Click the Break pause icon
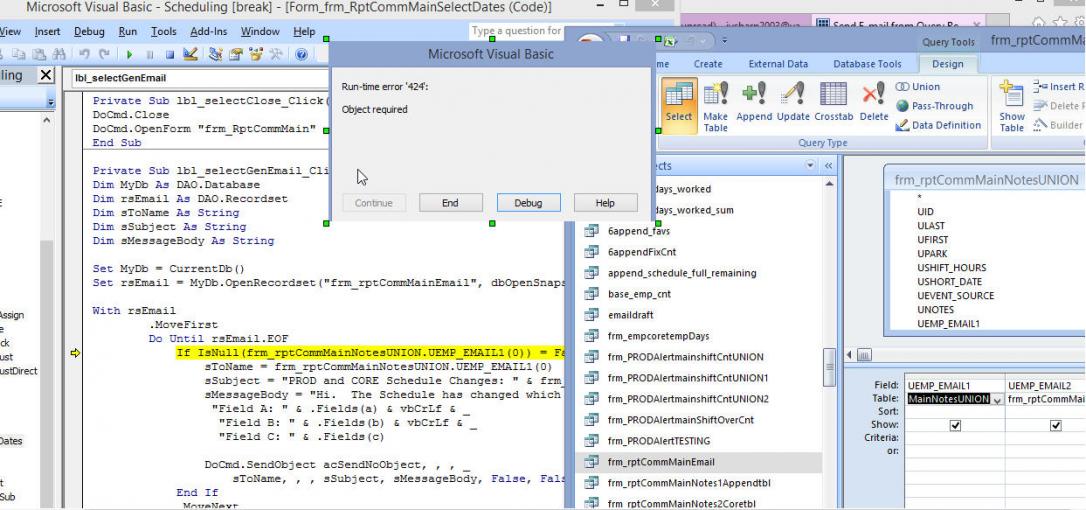Viewport: 1086px width, 510px height. [150, 54]
